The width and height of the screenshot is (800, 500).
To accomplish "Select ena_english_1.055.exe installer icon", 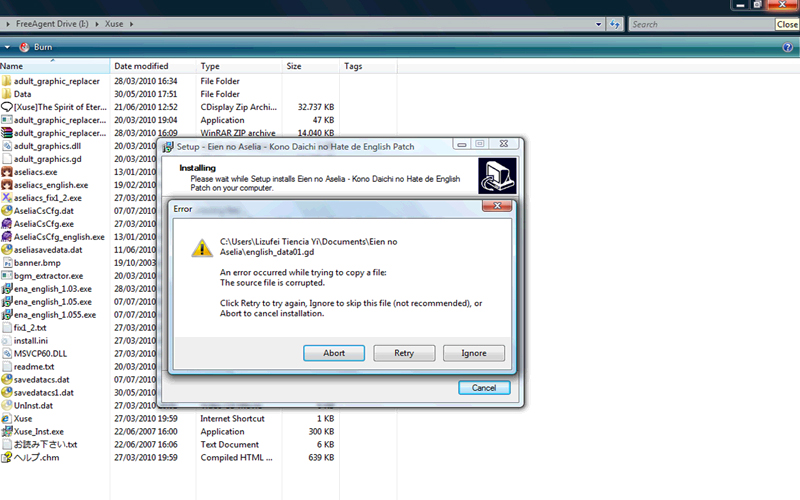I will pyautogui.click(x=7, y=315).
